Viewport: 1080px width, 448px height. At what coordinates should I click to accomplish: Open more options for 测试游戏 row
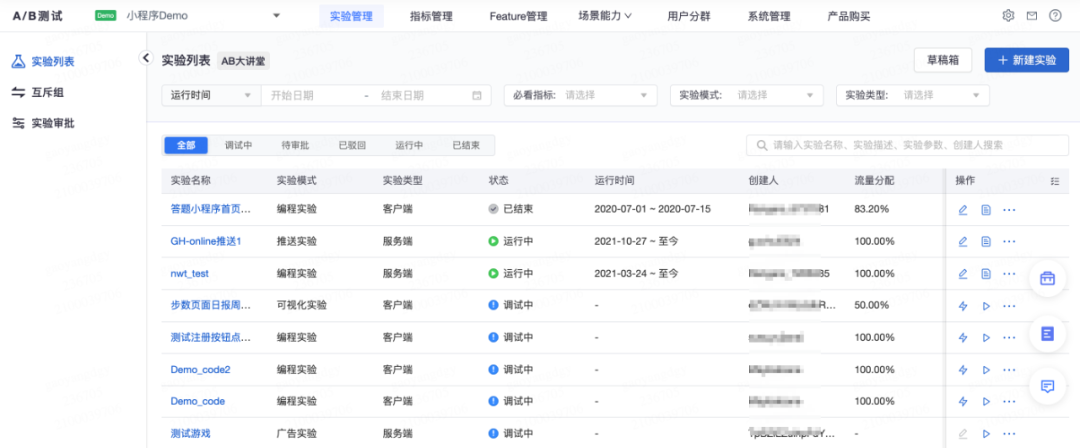click(x=1009, y=434)
